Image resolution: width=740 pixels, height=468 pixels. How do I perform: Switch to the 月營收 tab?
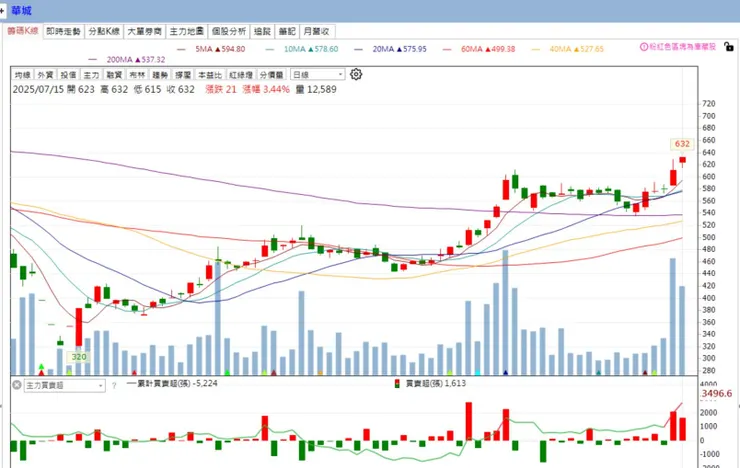317,31
